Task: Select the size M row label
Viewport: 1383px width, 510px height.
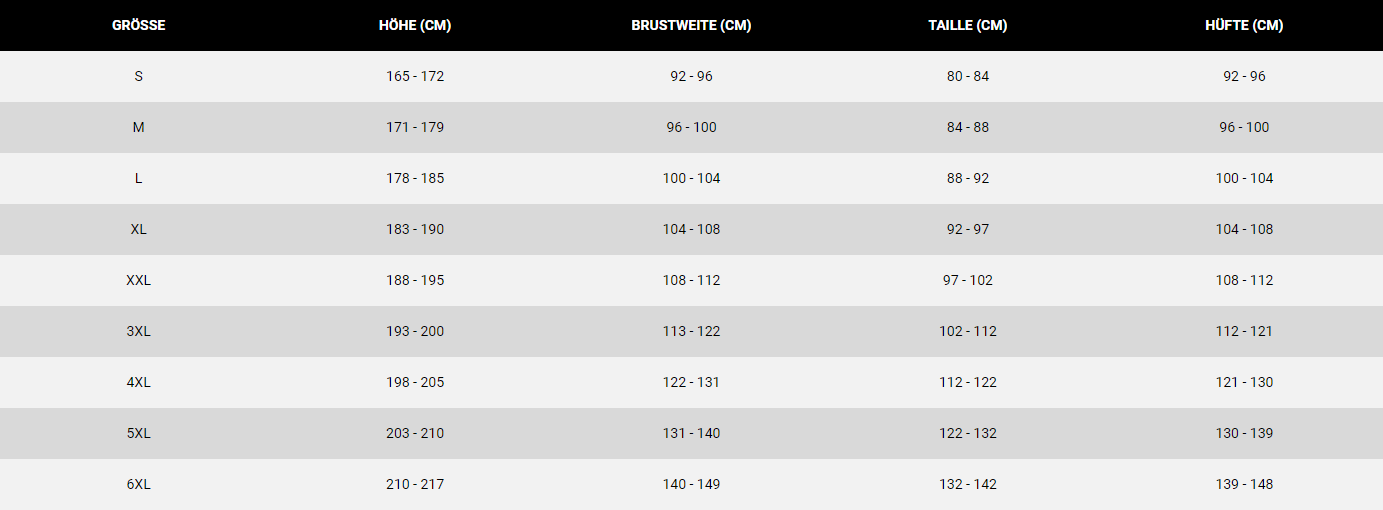Action: (x=138, y=127)
